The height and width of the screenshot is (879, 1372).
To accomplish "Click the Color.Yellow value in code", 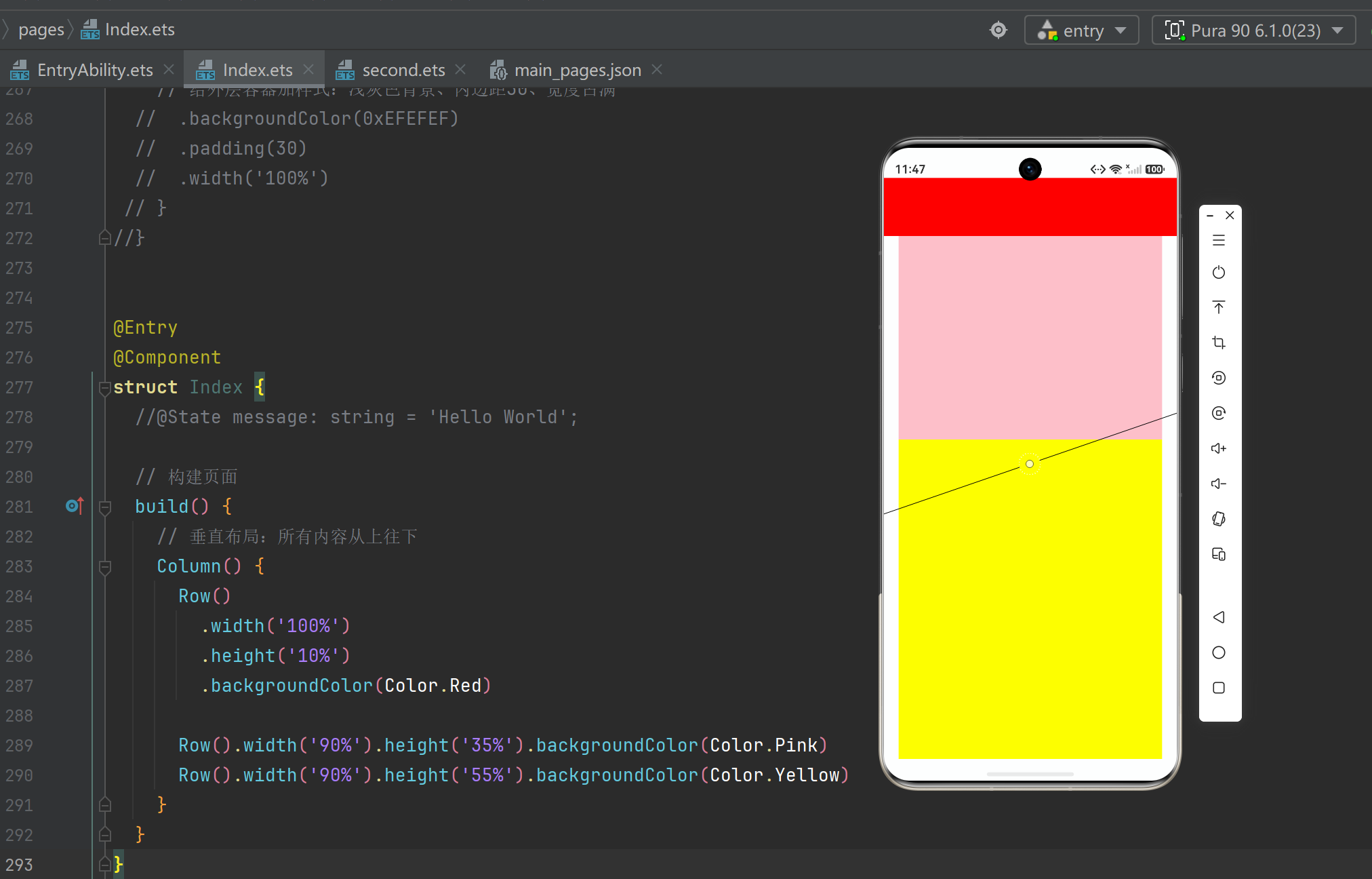I will [774, 775].
